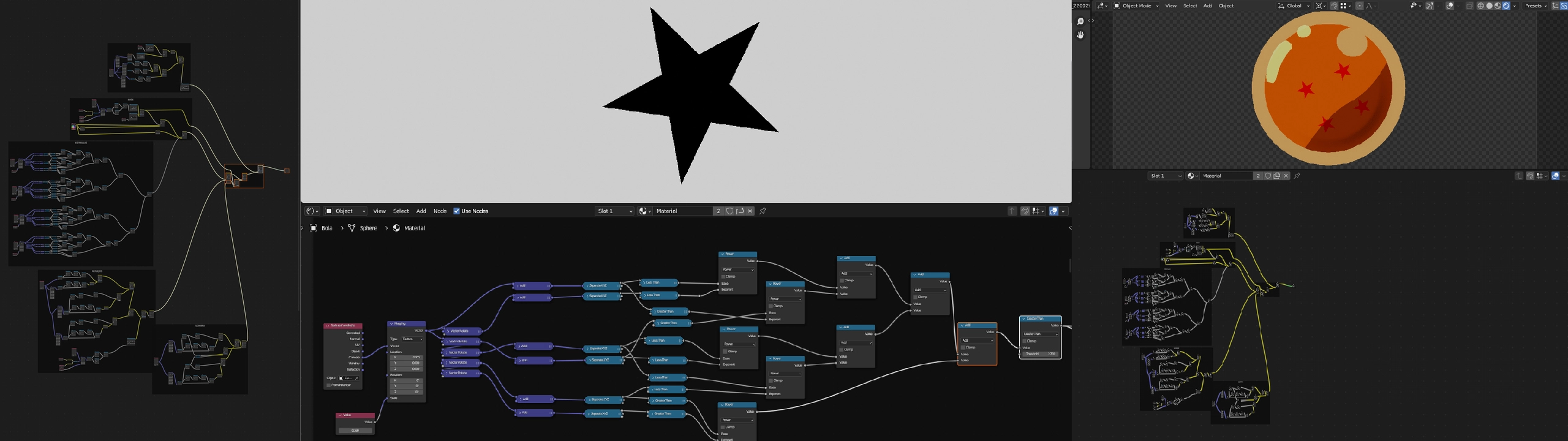Browse materials in the right node editor header
The width and height of the screenshot is (1568, 441).
(1193, 176)
